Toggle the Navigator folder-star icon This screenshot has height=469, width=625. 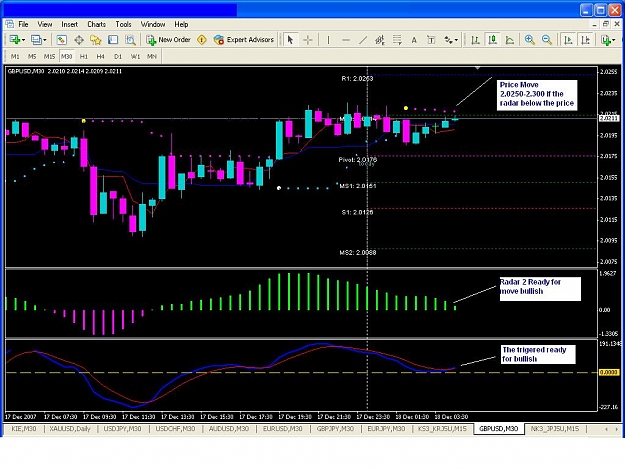(x=96, y=40)
